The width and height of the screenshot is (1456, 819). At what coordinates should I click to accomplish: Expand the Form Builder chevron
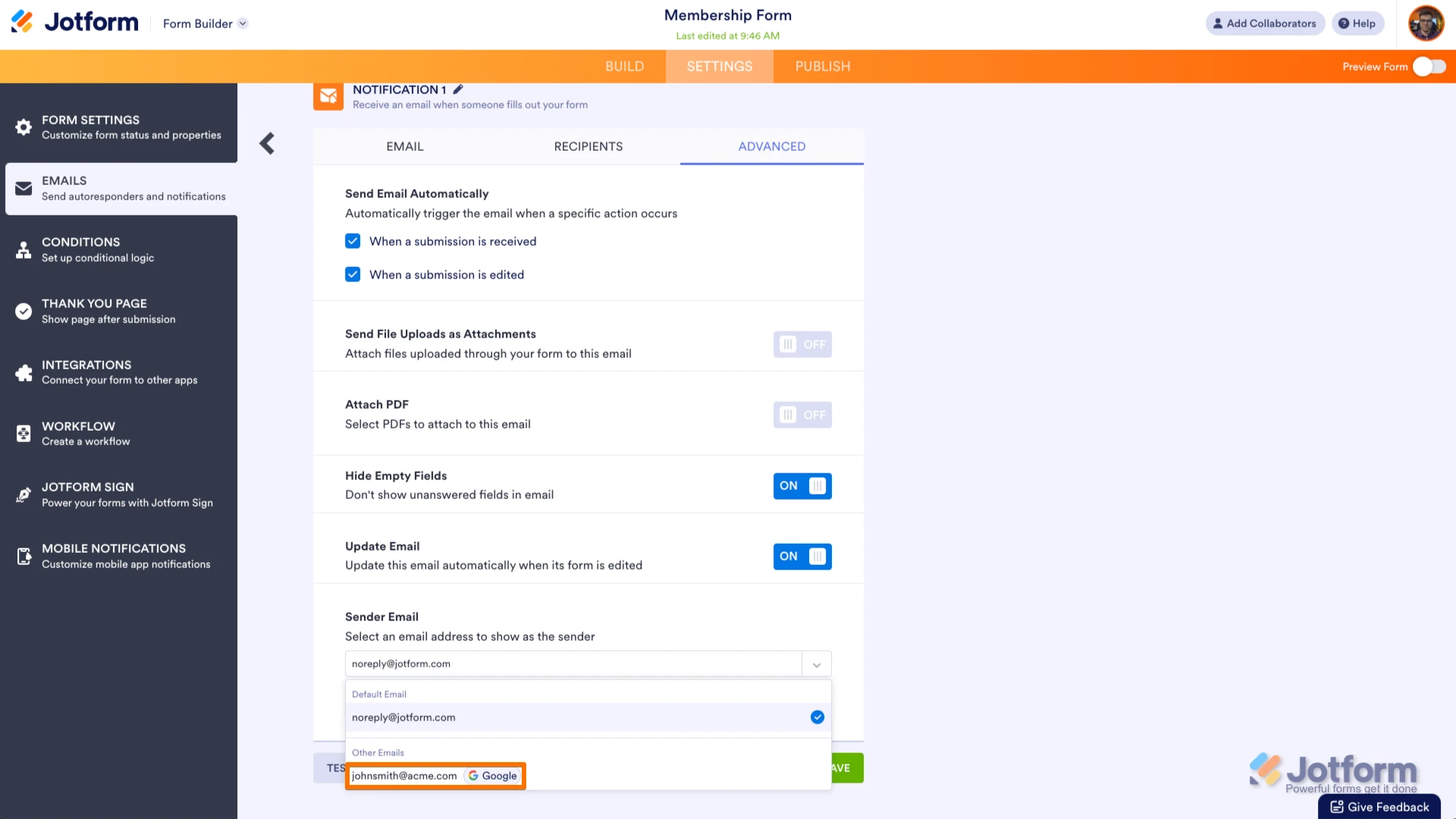pyautogui.click(x=243, y=24)
